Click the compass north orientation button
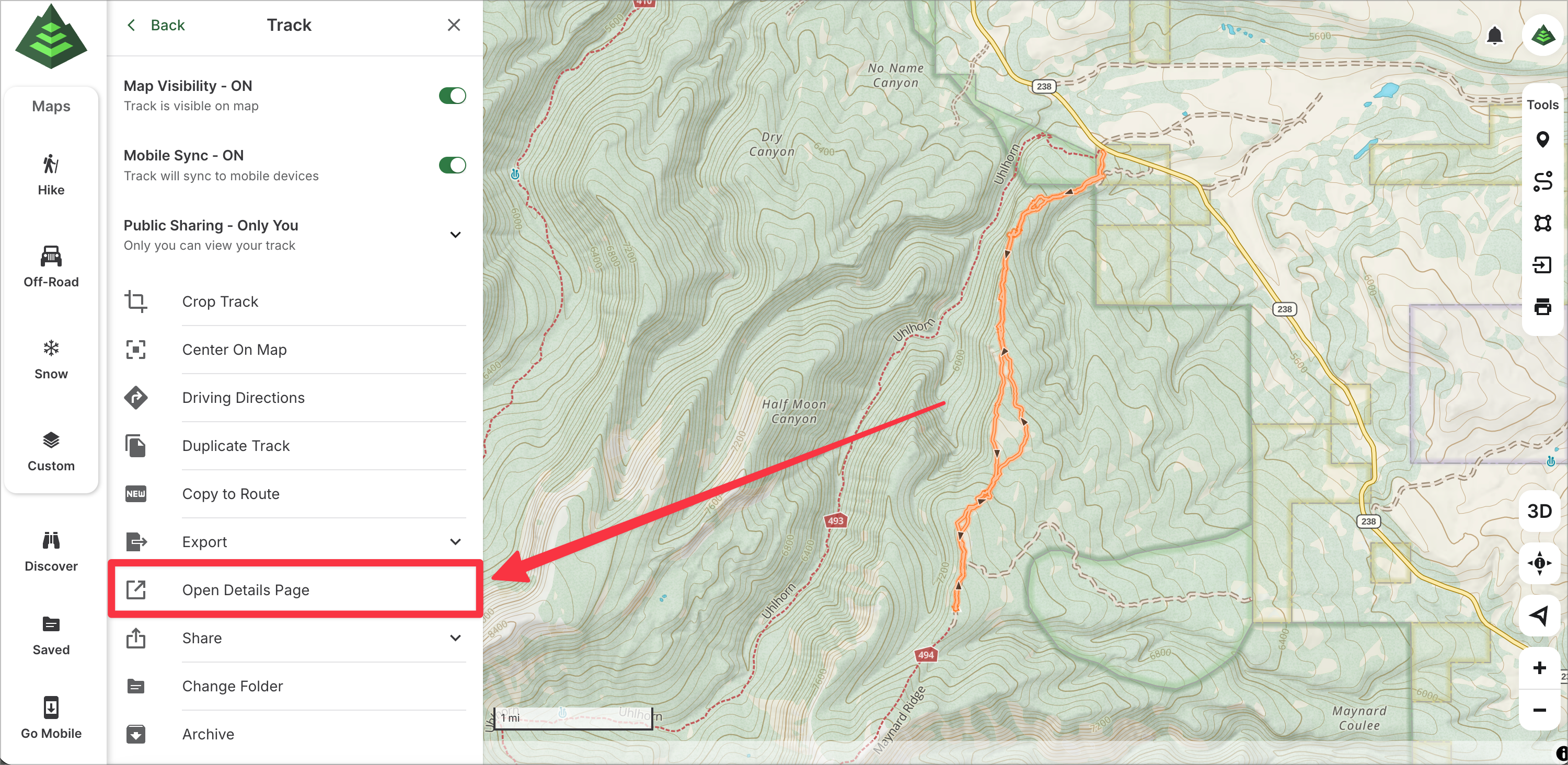The width and height of the screenshot is (1568, 765). (1539, 563)
